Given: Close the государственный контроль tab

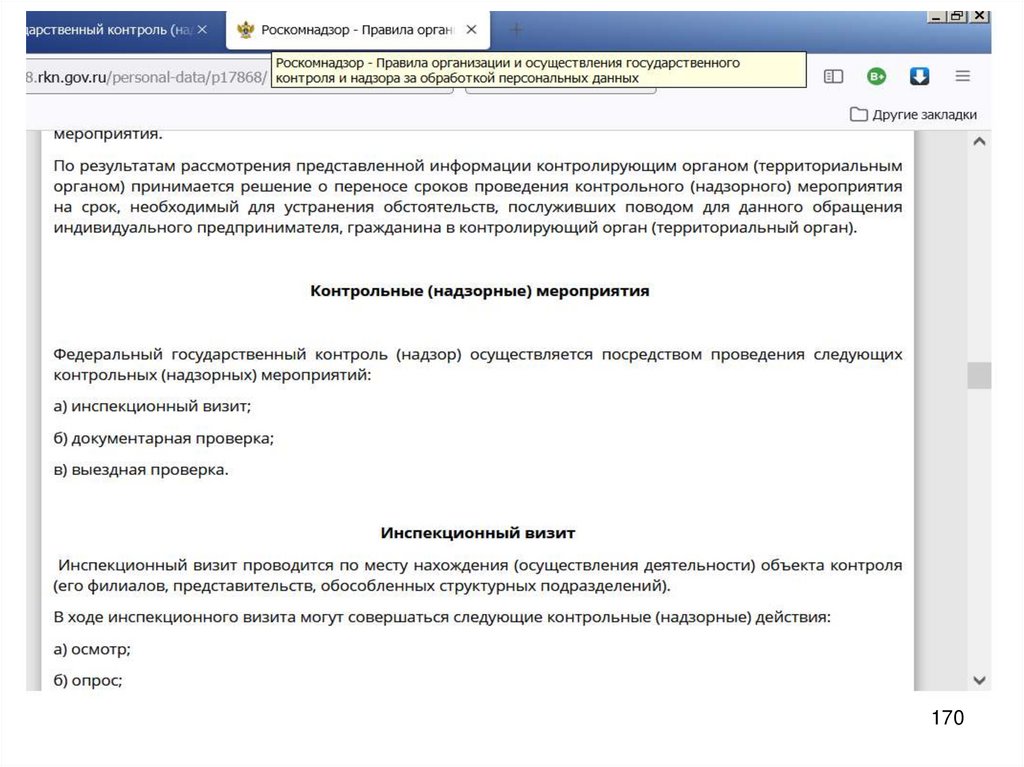Looking at the screenshot, I should pos(202,29).
